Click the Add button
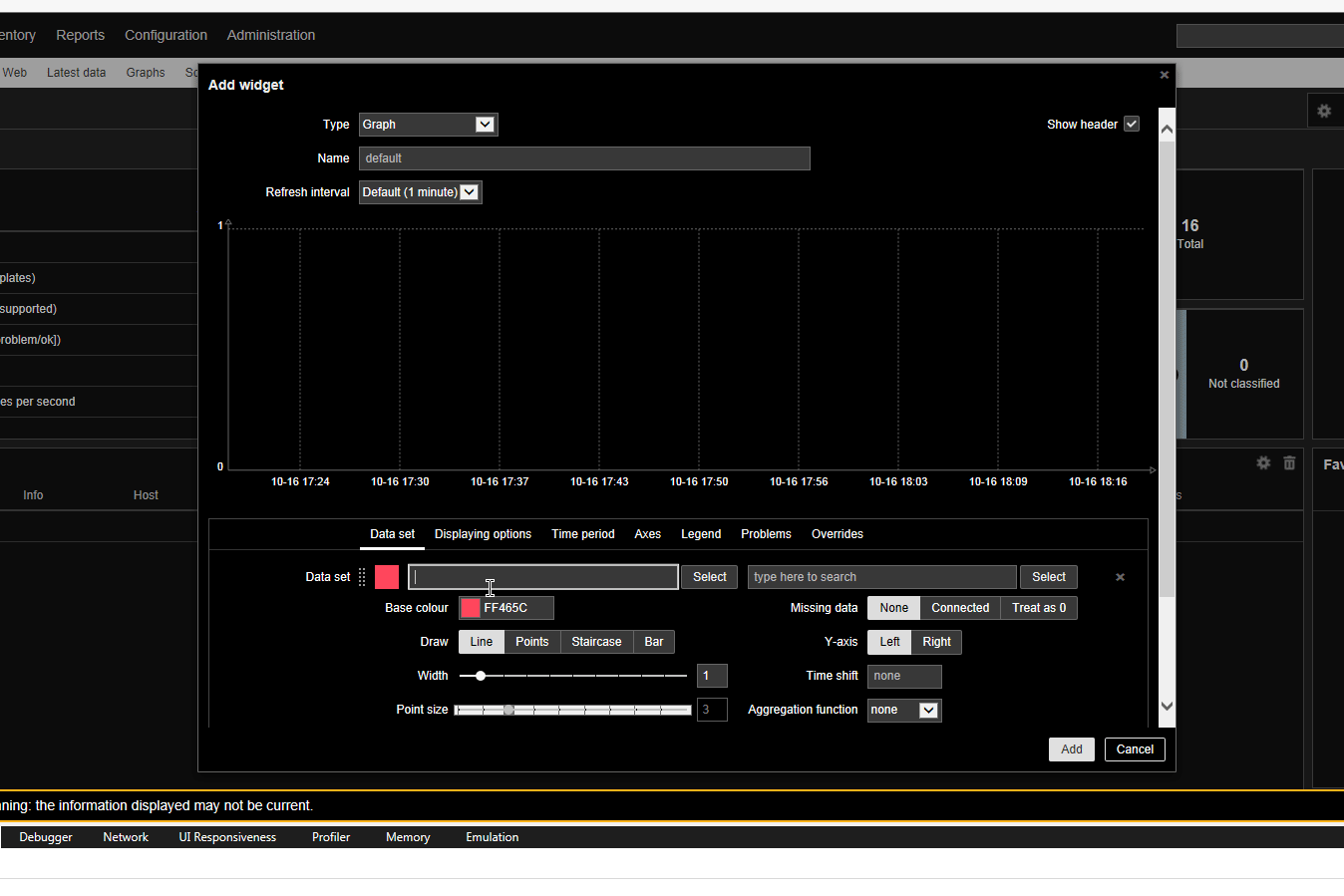 (x=1071, y=749)
